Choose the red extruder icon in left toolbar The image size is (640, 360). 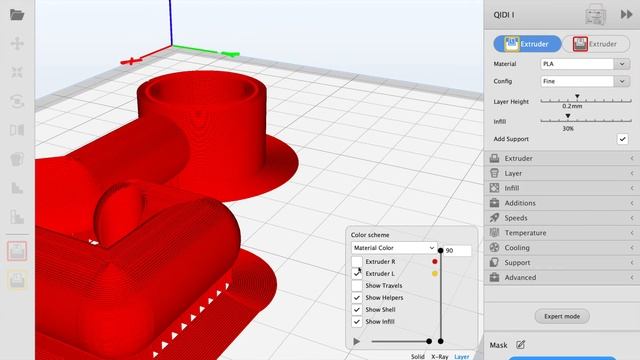[x=17, y=251]
